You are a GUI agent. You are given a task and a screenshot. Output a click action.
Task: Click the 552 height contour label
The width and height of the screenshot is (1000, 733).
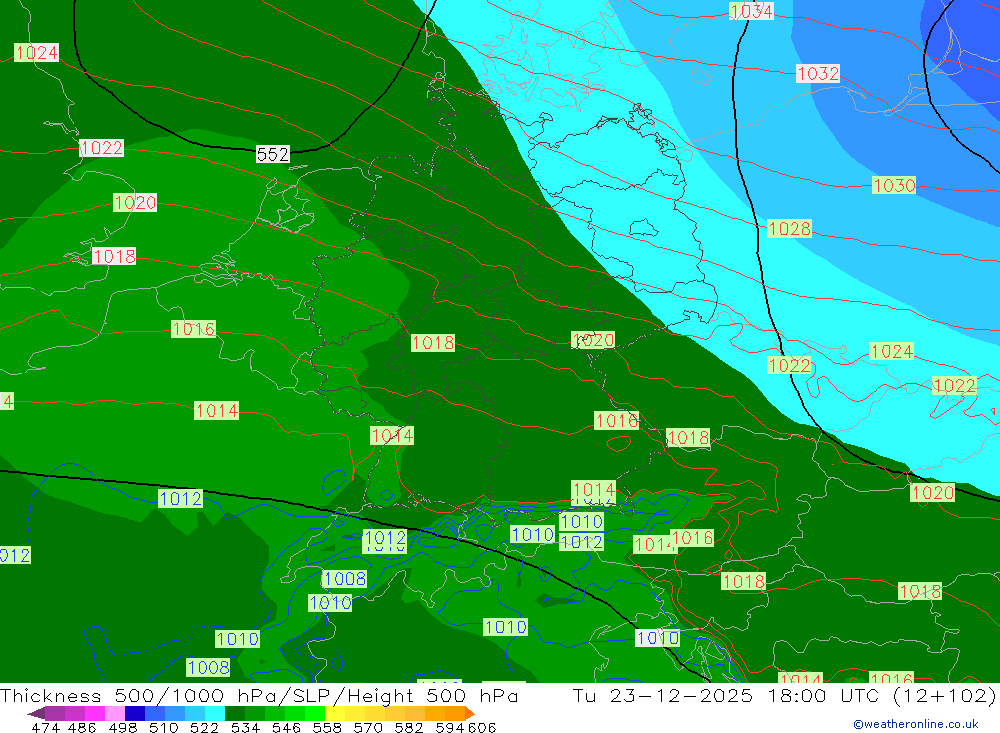[x=272, y=154]
